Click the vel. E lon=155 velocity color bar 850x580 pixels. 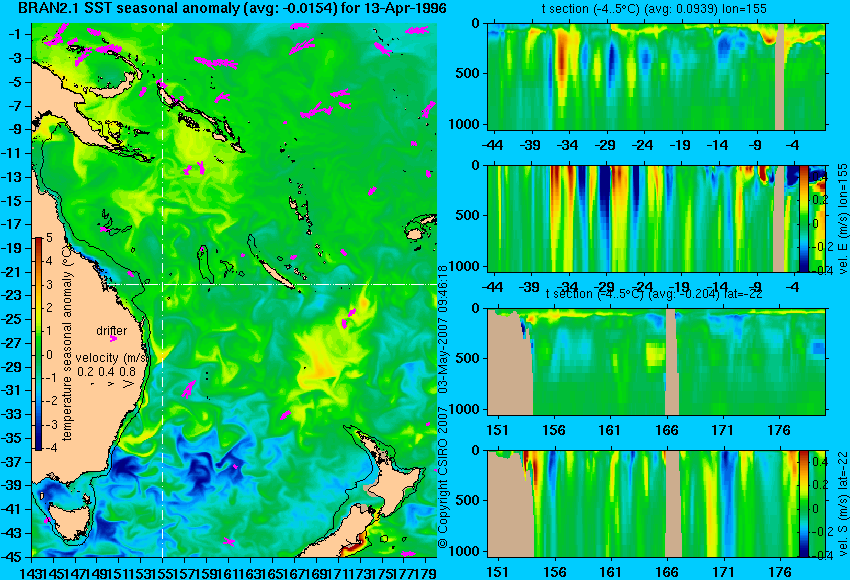click(x=804, y=218)
